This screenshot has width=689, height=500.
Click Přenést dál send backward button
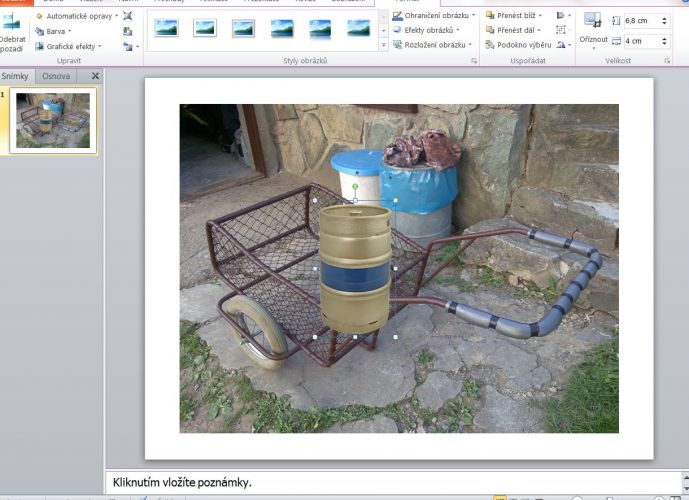pyautogui.click(x=513, y=30)
